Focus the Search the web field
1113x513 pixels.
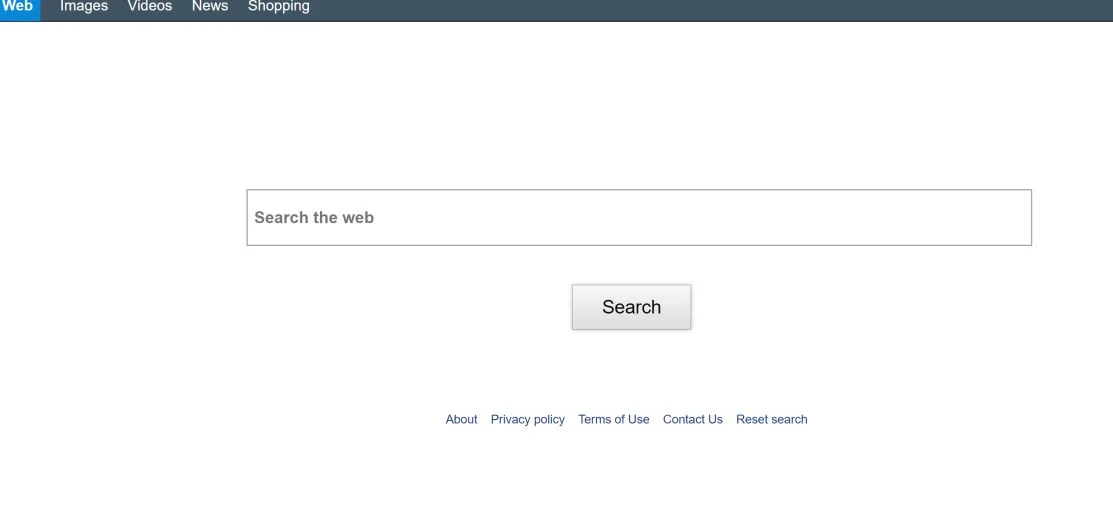[x=639, y=217]
